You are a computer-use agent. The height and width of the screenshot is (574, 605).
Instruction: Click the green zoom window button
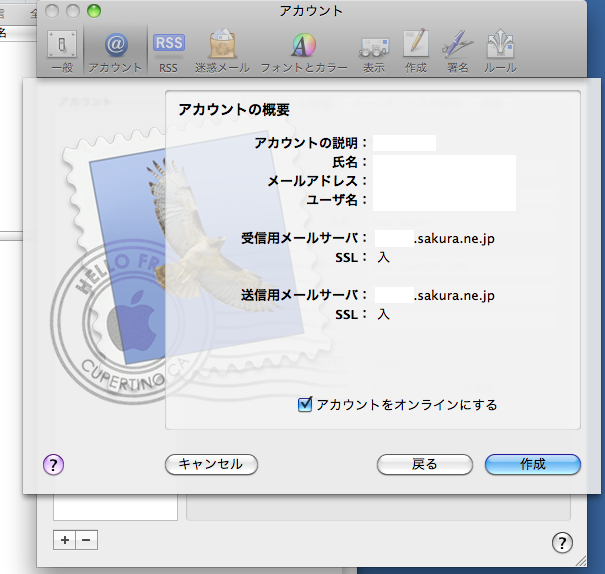point(94,11)
